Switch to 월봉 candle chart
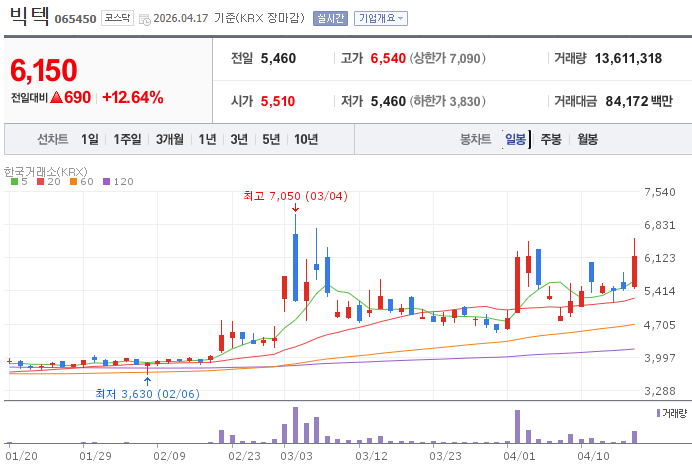This screenshot has height=466, width=692. (x=587, y=139)
